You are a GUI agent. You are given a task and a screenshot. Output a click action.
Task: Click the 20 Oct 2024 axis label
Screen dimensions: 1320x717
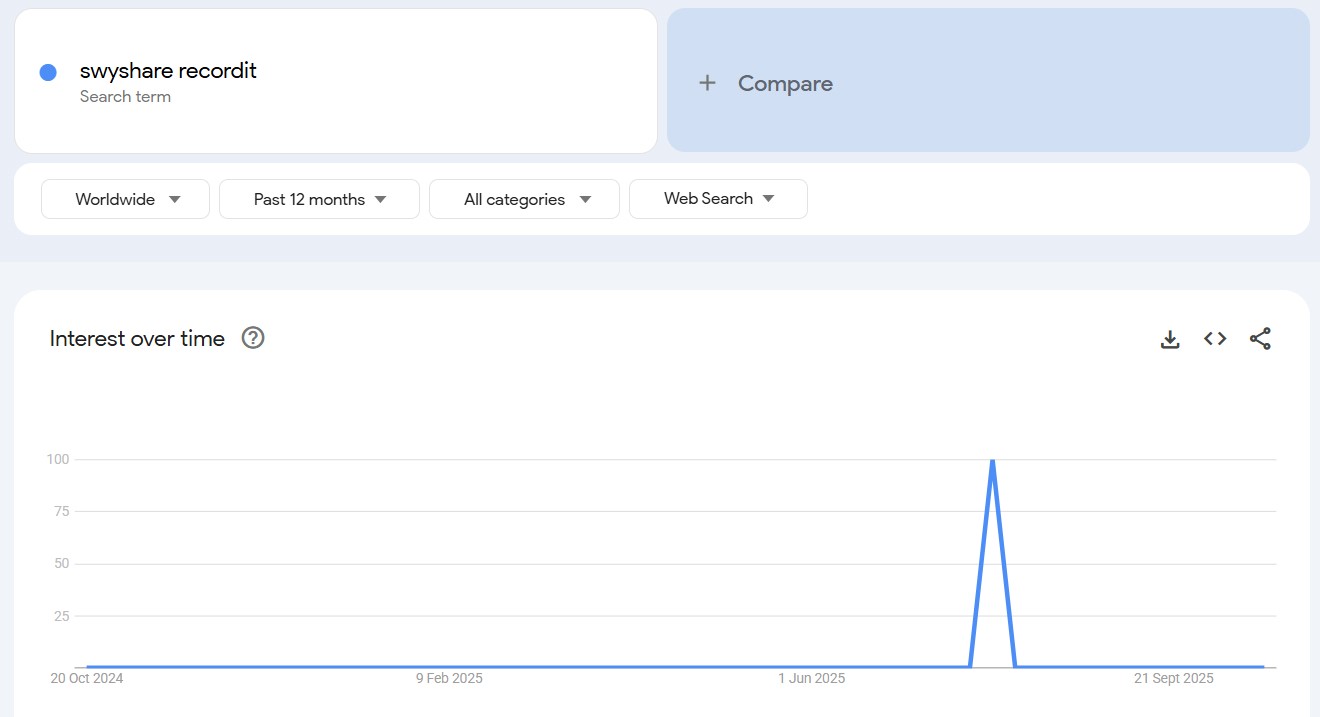tap(87, 678)
